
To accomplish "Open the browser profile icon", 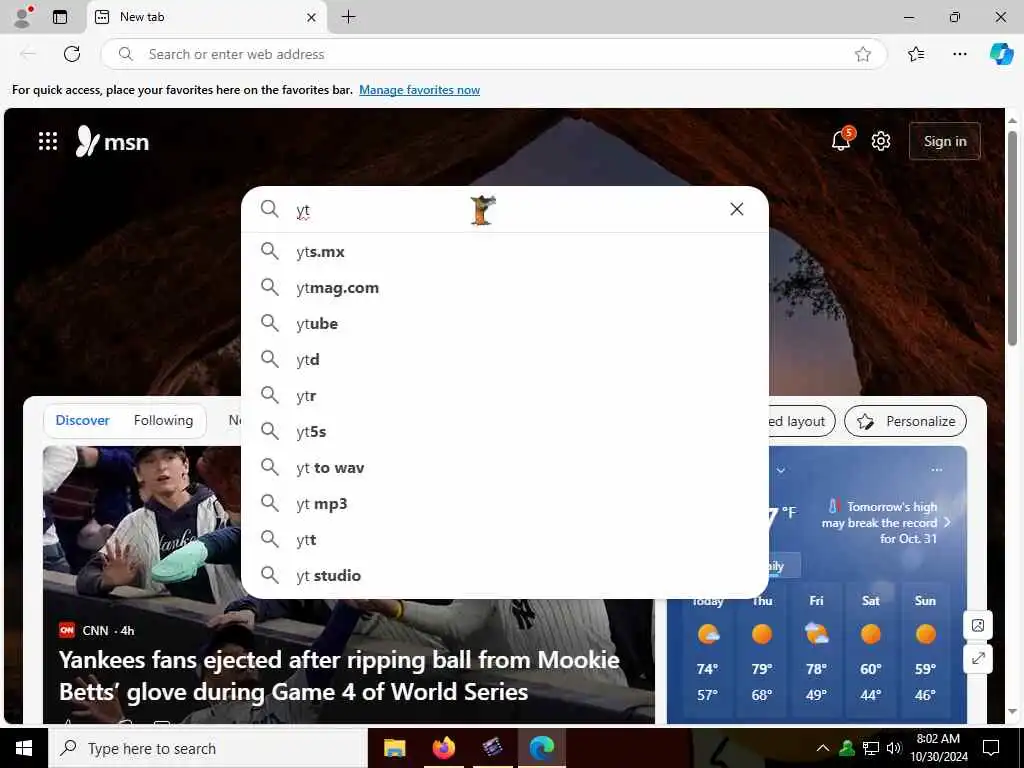I will [23, 17].
